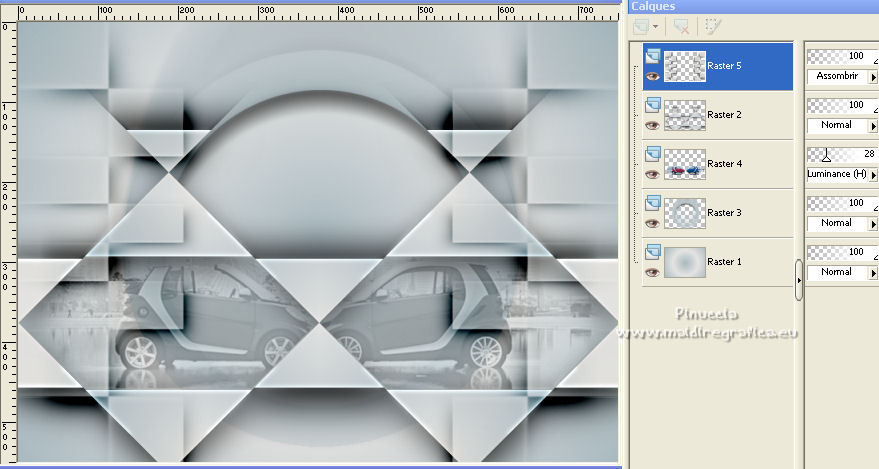Click the layers panel splitter handle arrow
The image size is (879, 469).
[799, 280]
